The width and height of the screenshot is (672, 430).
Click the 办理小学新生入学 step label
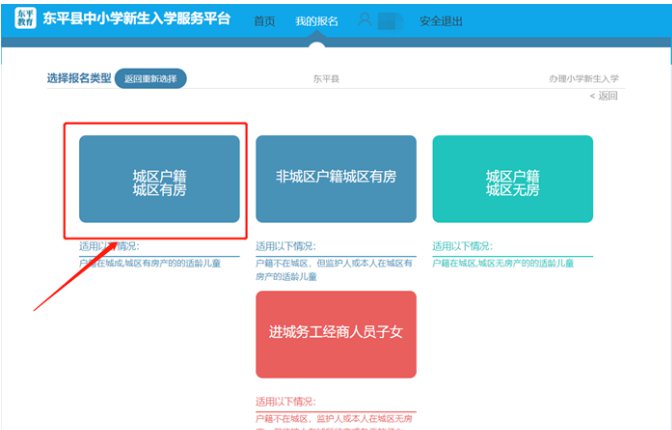click(x=584, y=78)
